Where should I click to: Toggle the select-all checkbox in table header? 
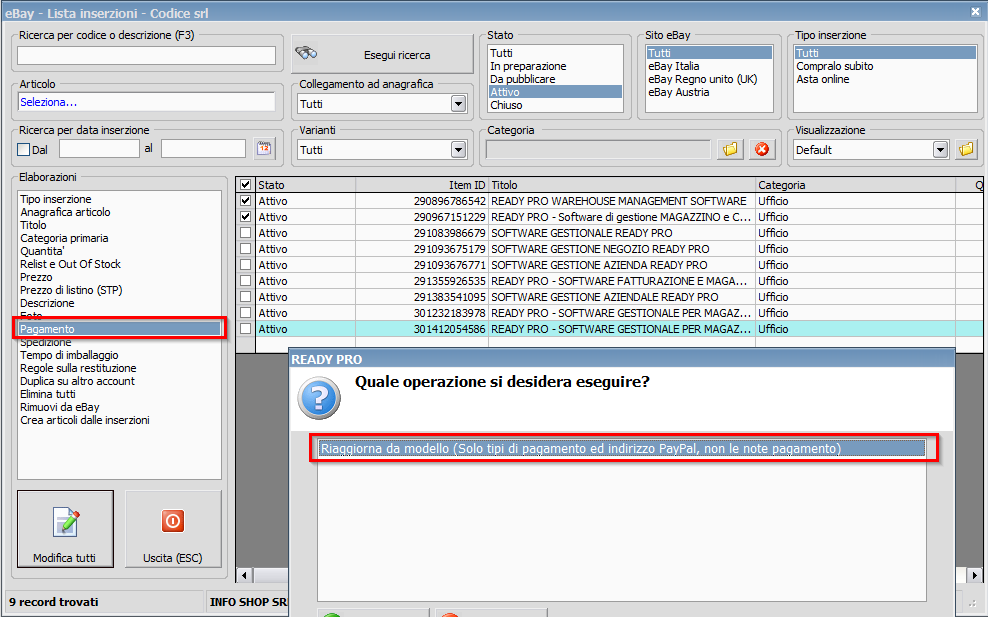246,185
